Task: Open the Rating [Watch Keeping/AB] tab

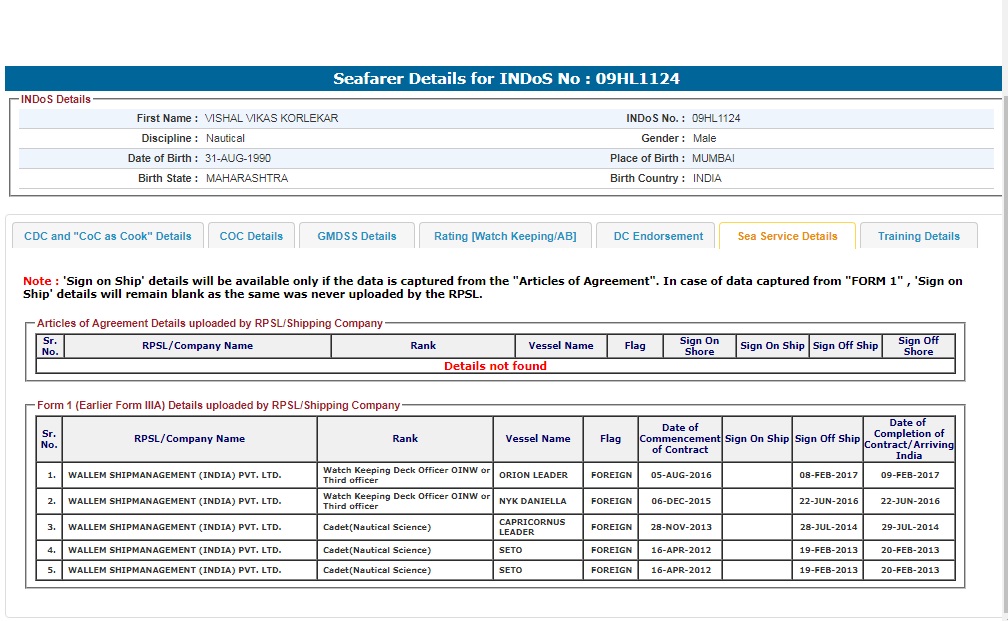Action: pyautogui.click(x=505, y=236)
